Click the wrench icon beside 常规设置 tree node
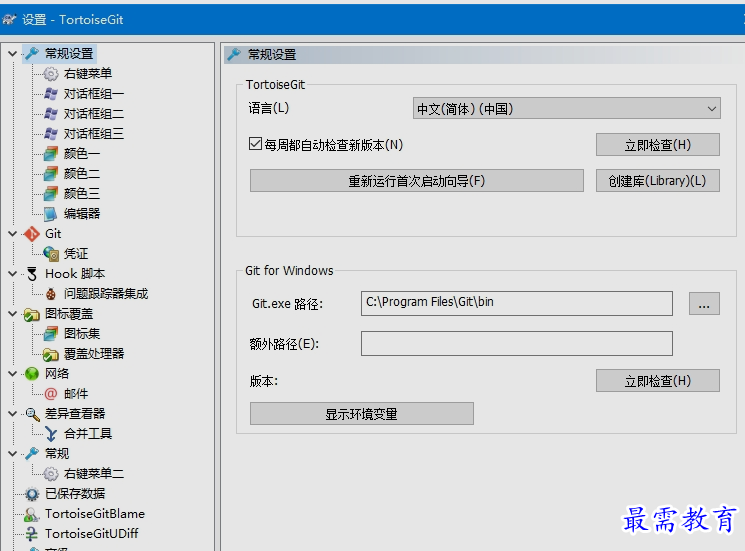The image size is (745, 551). [x=32, y=54]
